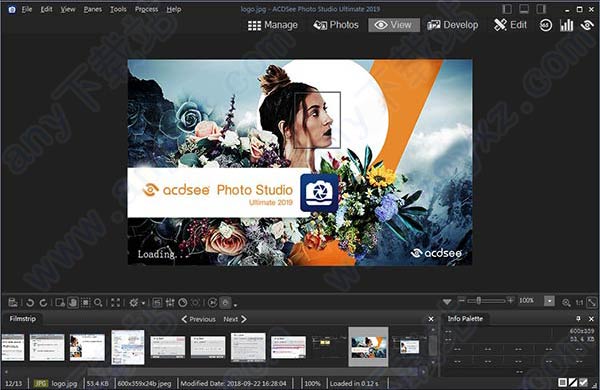Rotate the image right
Screen dimensions: 600x390
point(43,303)
